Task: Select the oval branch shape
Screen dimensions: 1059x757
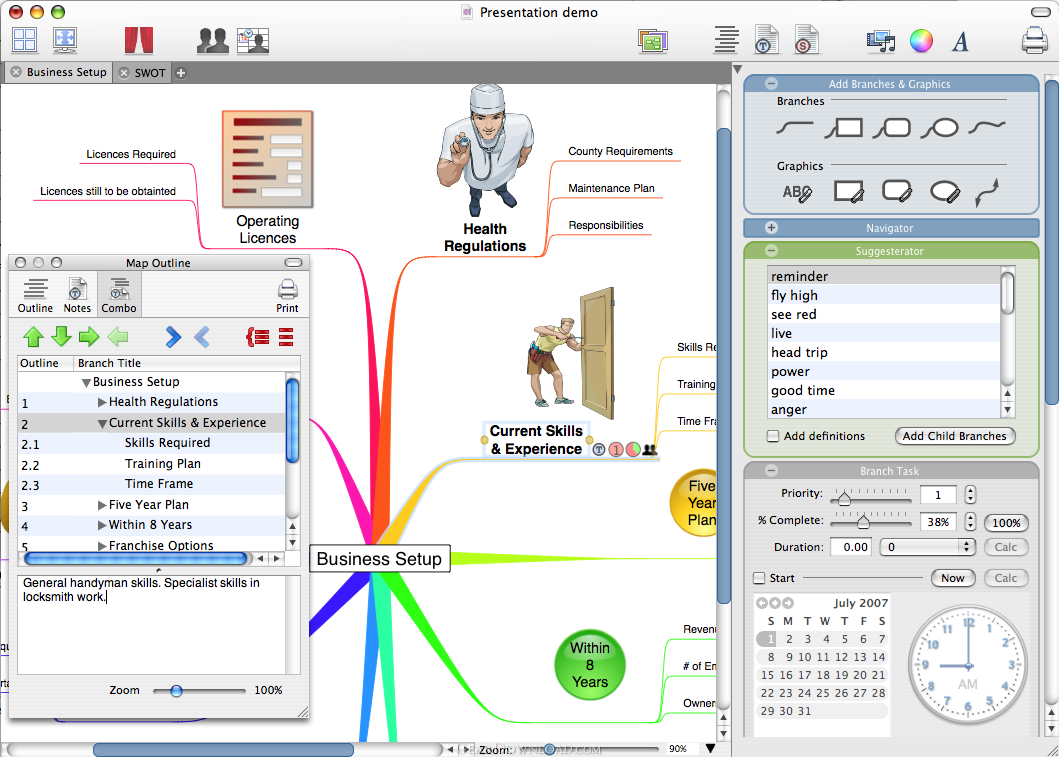Action: (939, 128)
